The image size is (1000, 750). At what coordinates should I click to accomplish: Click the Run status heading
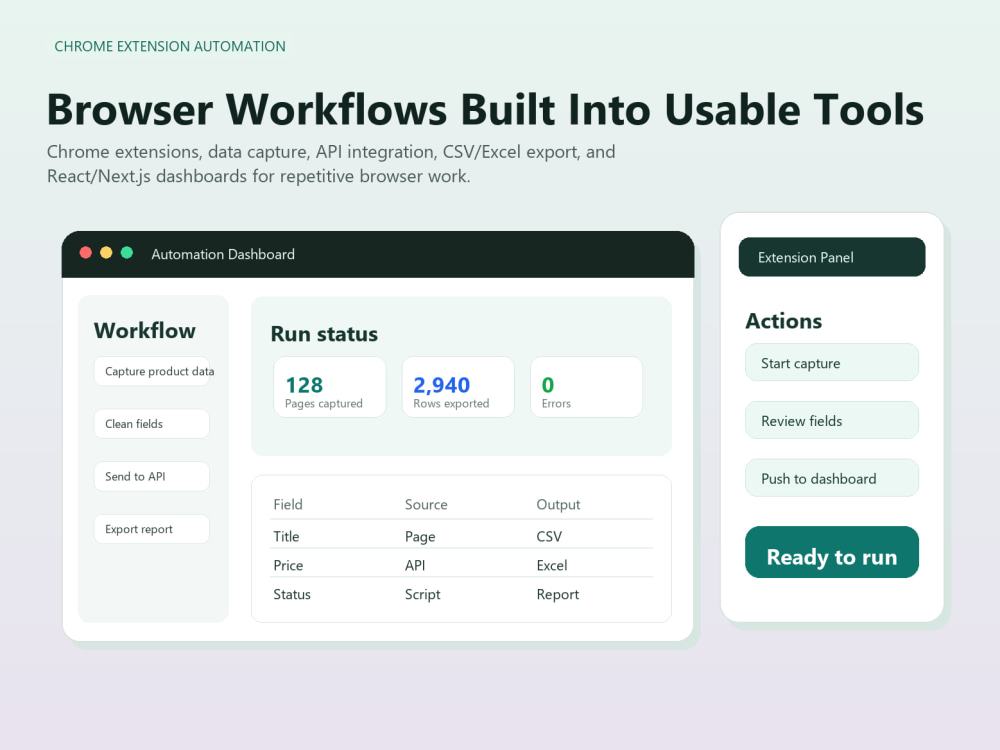[x=324, y=334]
